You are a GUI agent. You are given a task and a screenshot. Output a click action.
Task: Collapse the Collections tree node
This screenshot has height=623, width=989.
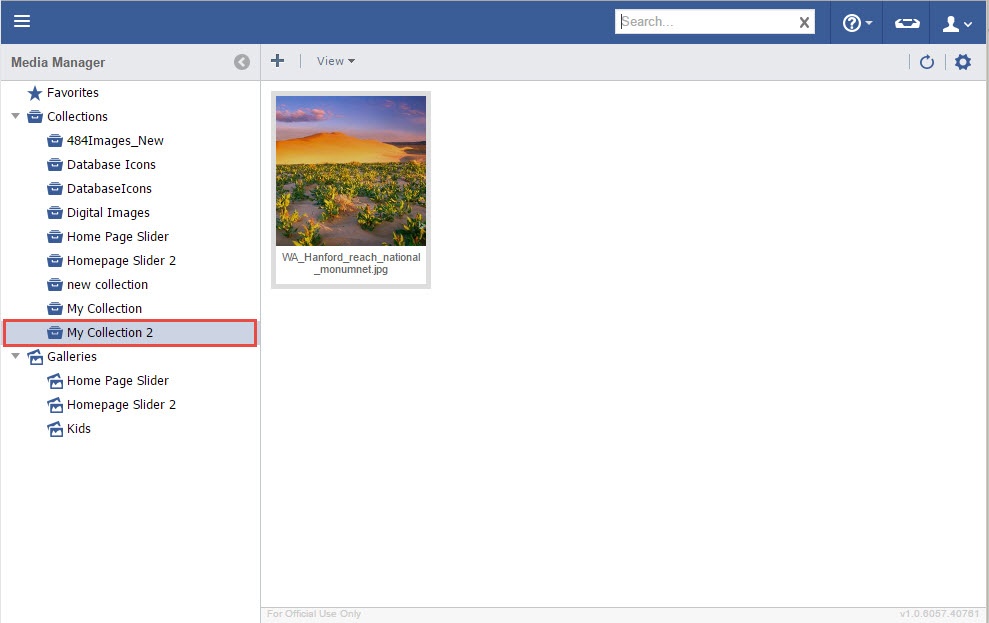[x=15, y=116]
